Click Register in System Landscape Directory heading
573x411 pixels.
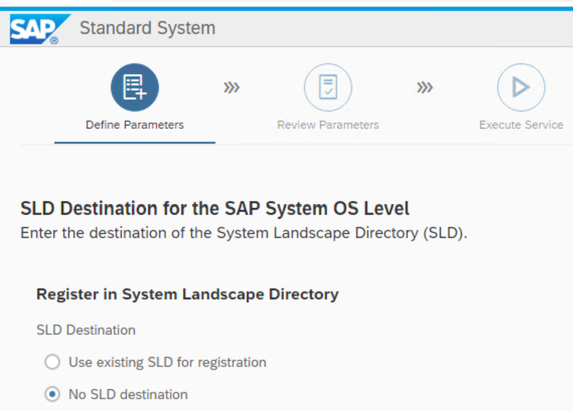click(187, 294)
